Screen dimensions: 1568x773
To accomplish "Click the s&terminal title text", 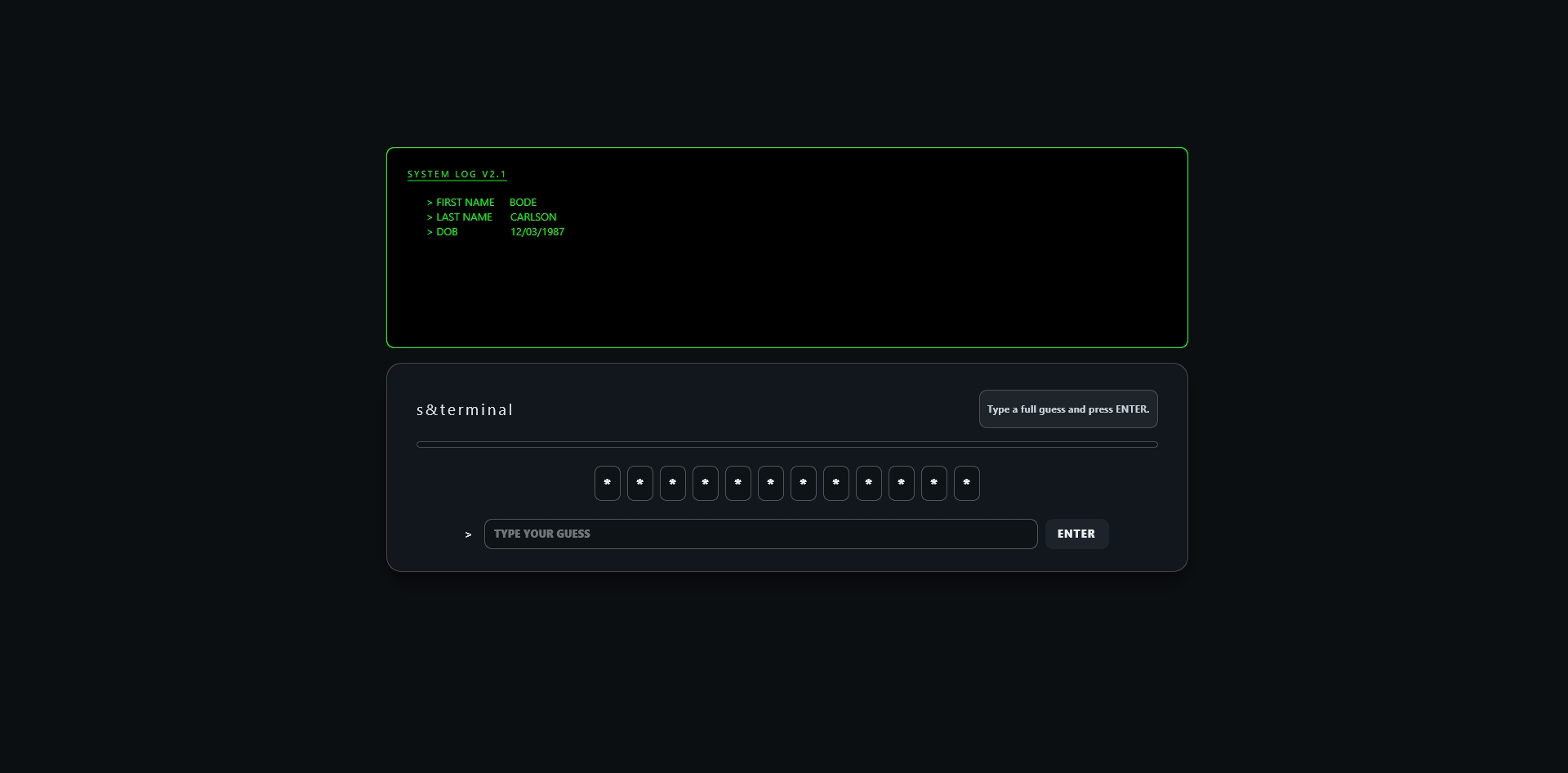I will click(464, 409).
